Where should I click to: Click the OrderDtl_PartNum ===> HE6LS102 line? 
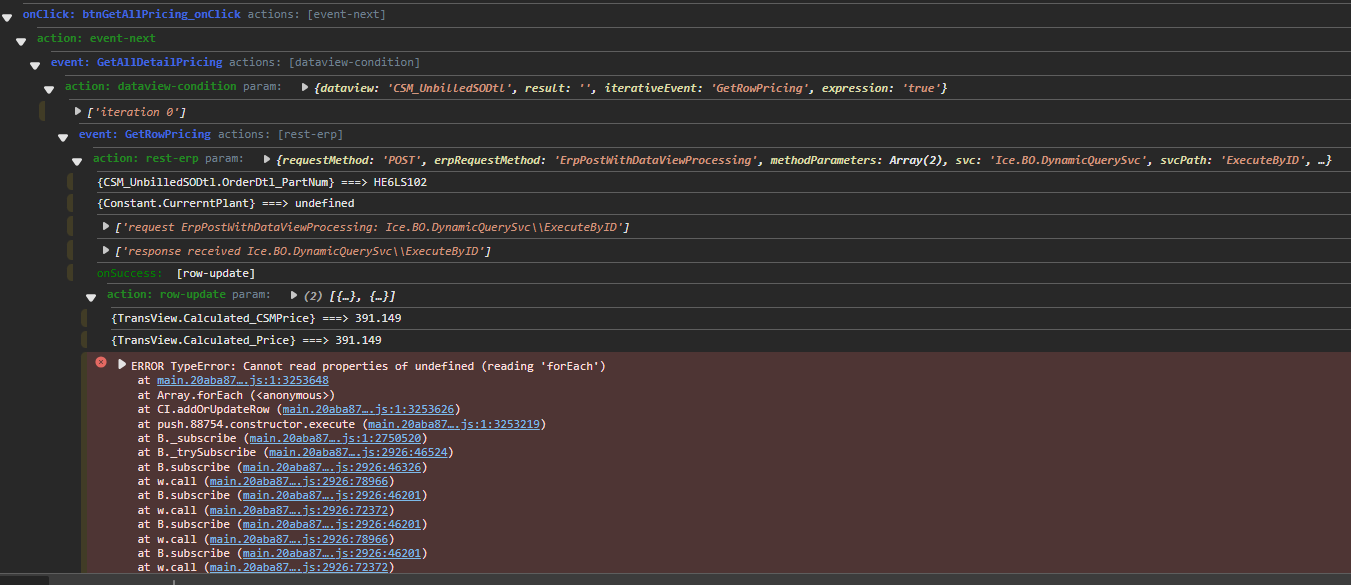pyautogui.click(x=263, y=182)
